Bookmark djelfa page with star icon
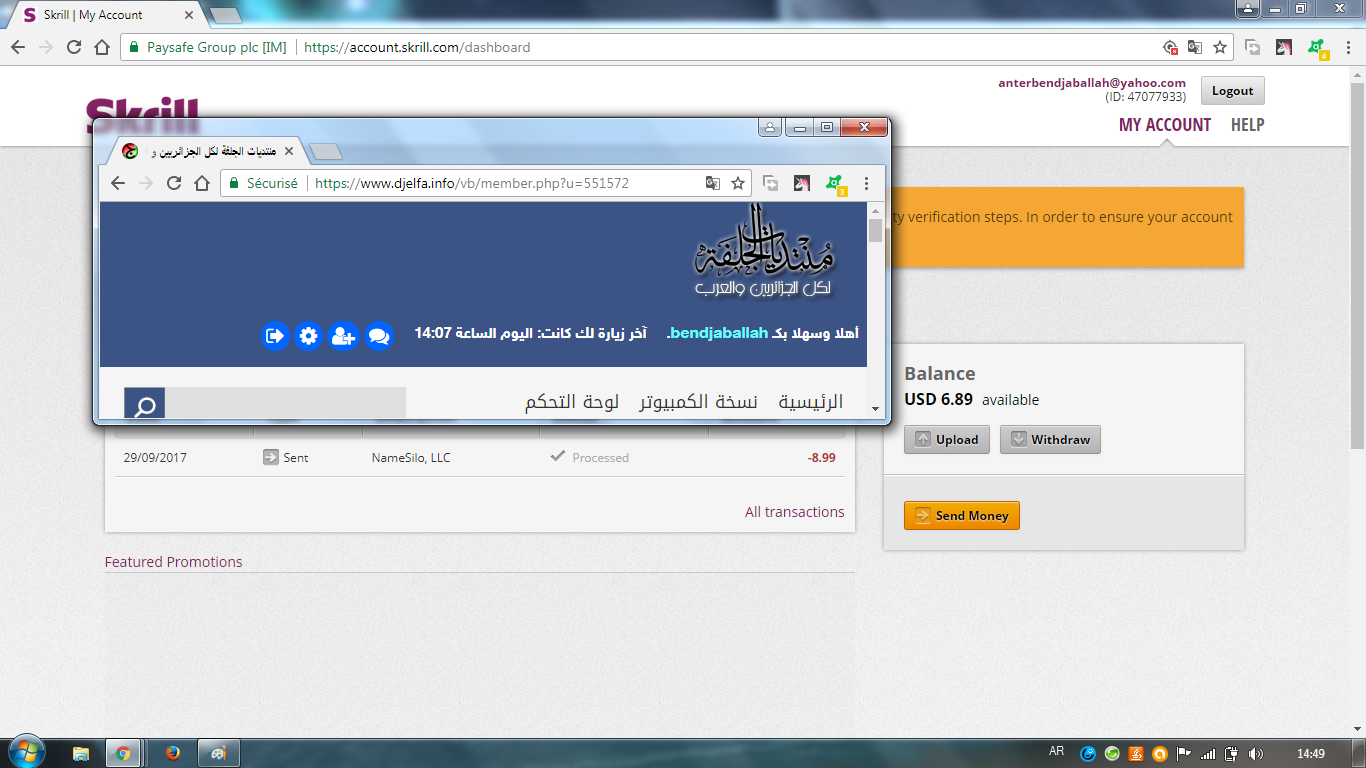The height and width of the screenshot is (768, 1366). 738,183
